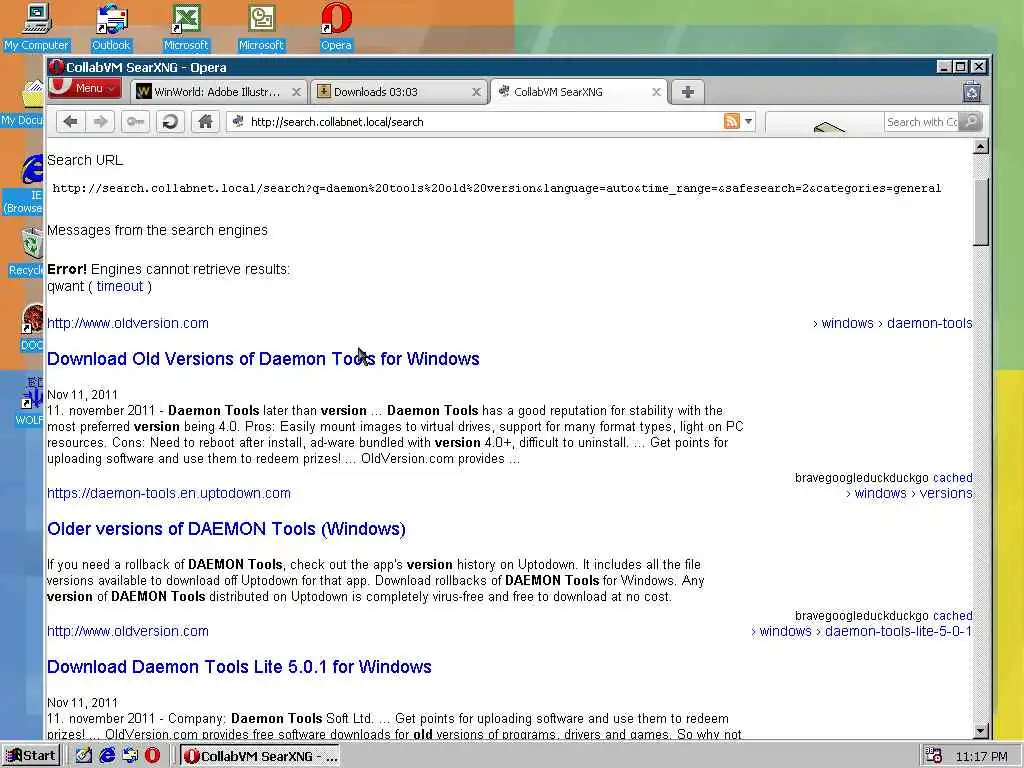The width and height of the screenshot is (1024, 768).
Task: Open Download Old Versions of Daemon Tools result
Action: pyautogui.click(x=263, y=359)
